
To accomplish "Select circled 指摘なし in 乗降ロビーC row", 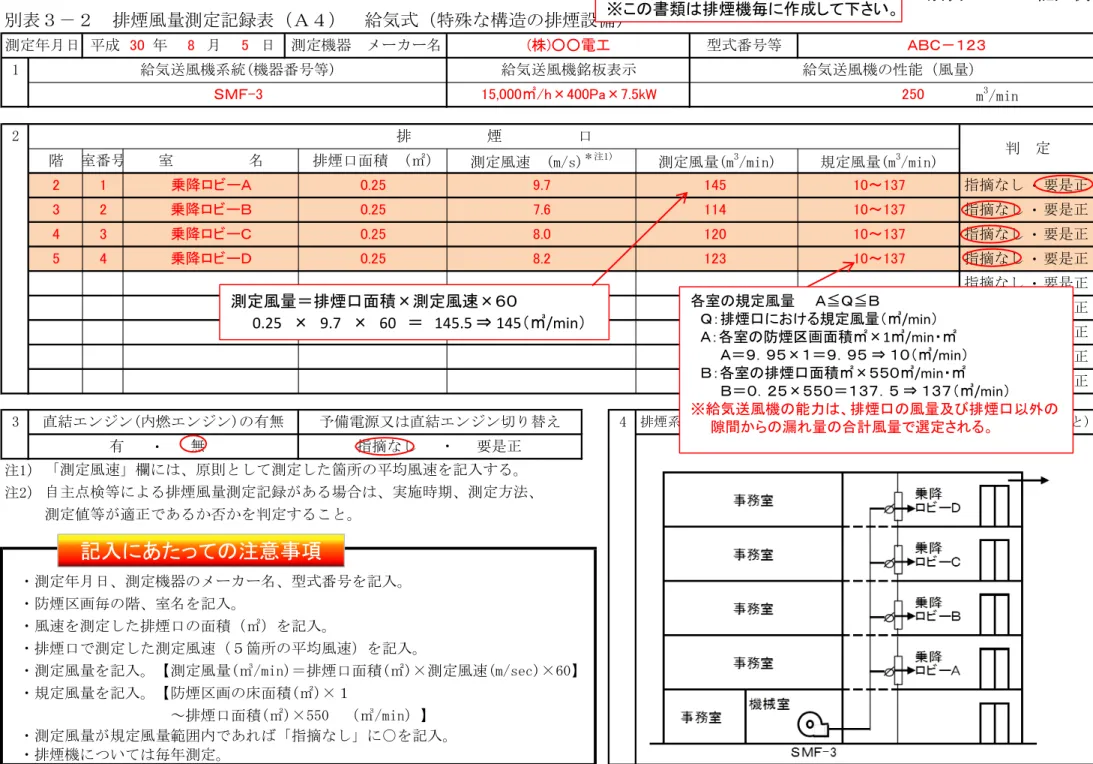I will 991,234.
